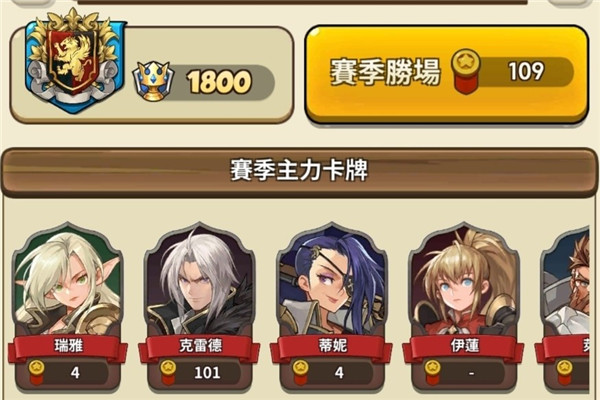Click the gold medal beside 109
The height and width of the screenshot is (400, 600).
point(466,71)
